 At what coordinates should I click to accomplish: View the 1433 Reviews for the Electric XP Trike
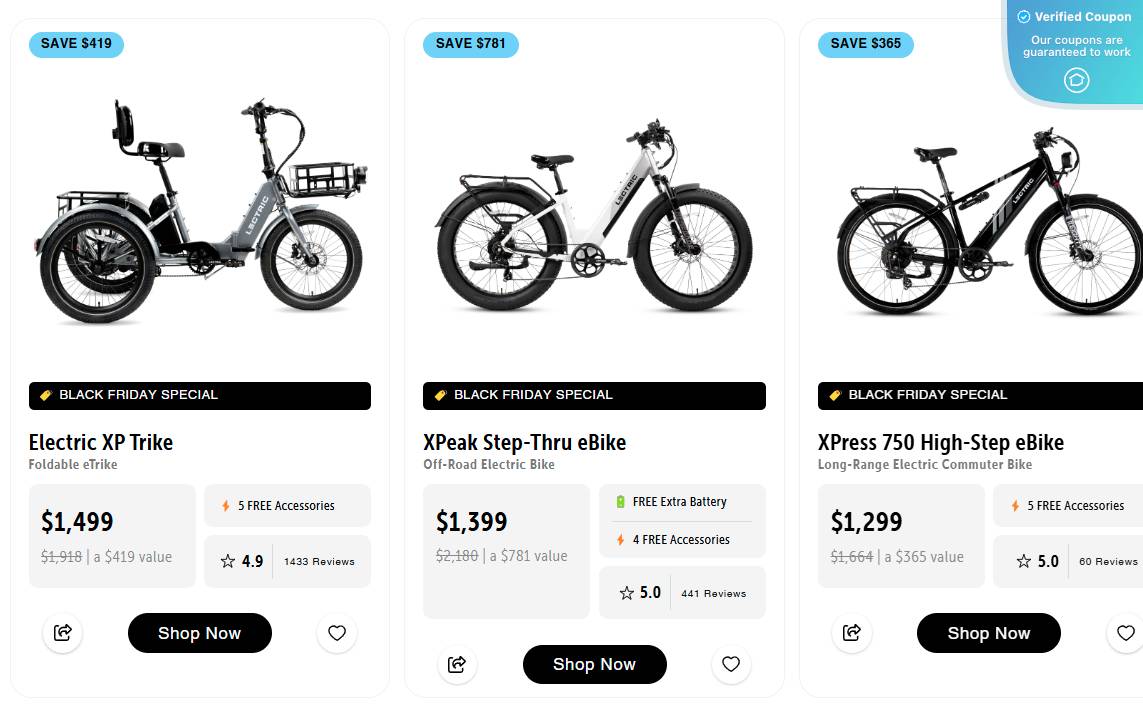tap(319, 561)
